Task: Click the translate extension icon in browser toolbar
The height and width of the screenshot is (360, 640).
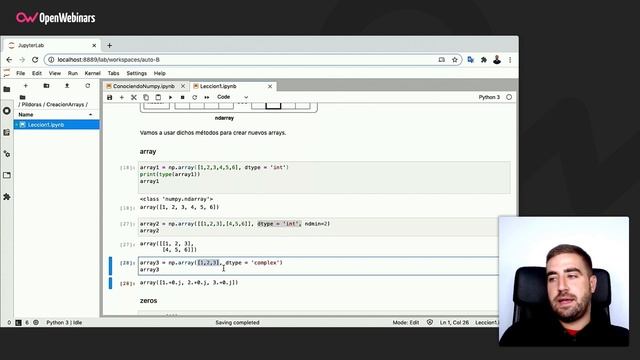Action: point(471,60)
